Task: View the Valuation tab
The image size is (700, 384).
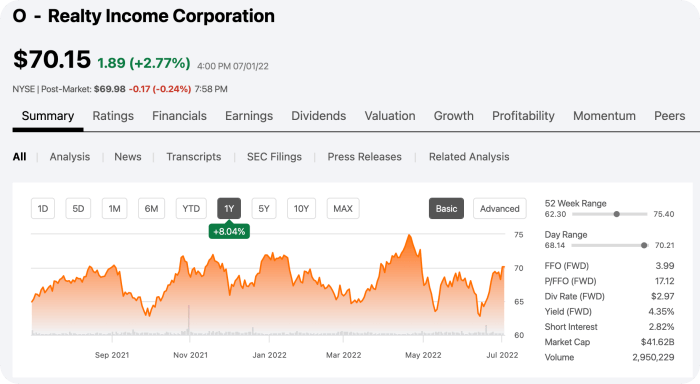Action: point(390,116)
